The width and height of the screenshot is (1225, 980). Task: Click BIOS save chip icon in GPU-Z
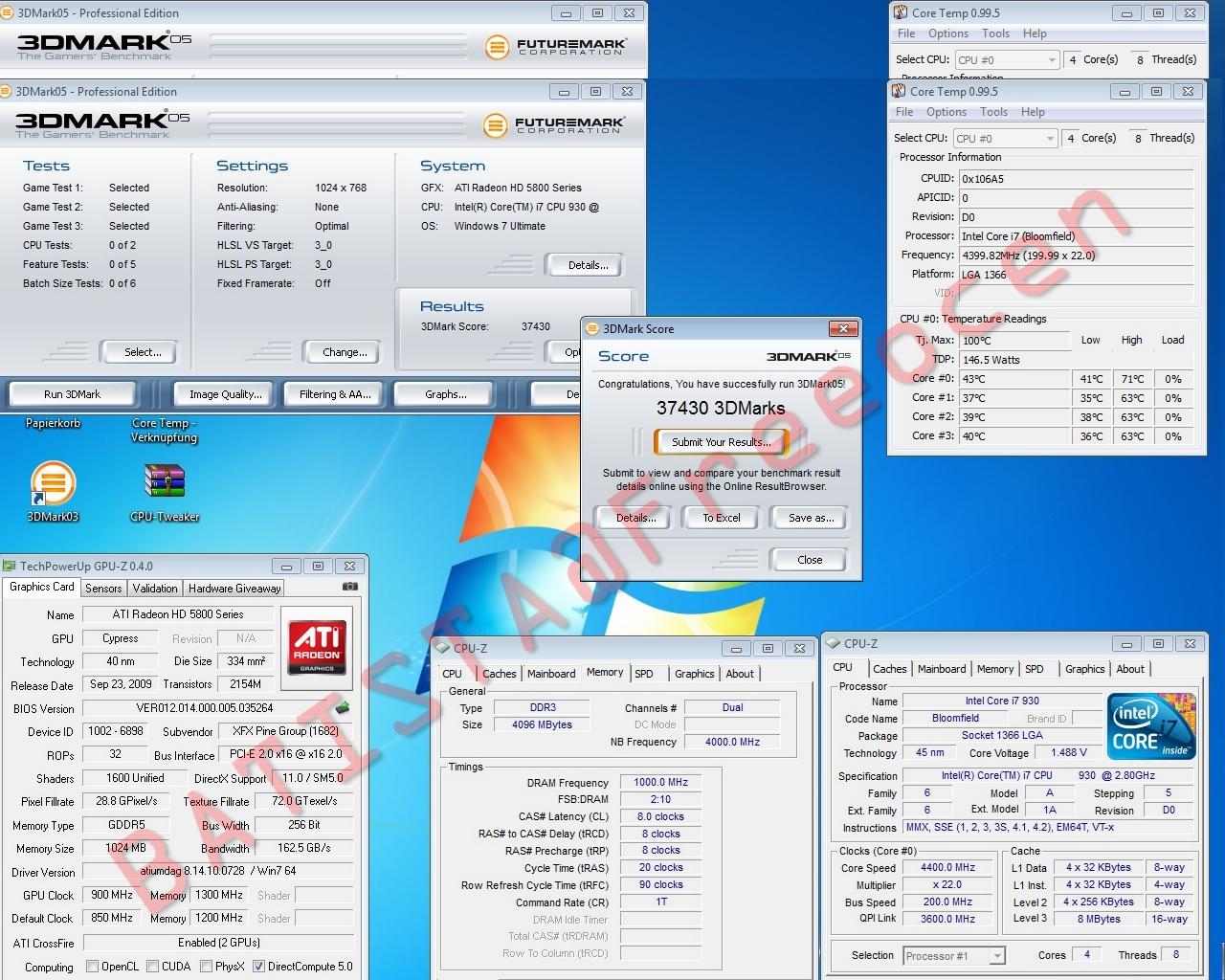coord(342,708)
